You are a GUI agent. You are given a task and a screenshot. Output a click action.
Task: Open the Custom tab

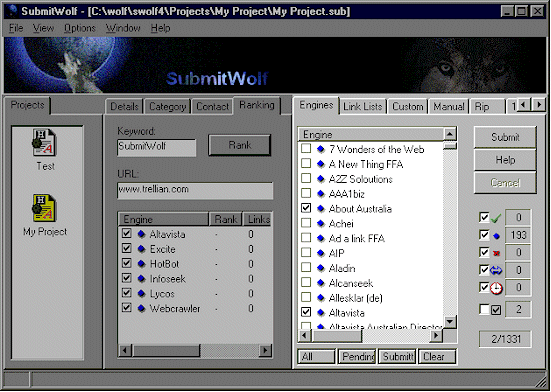pos(408,106)
